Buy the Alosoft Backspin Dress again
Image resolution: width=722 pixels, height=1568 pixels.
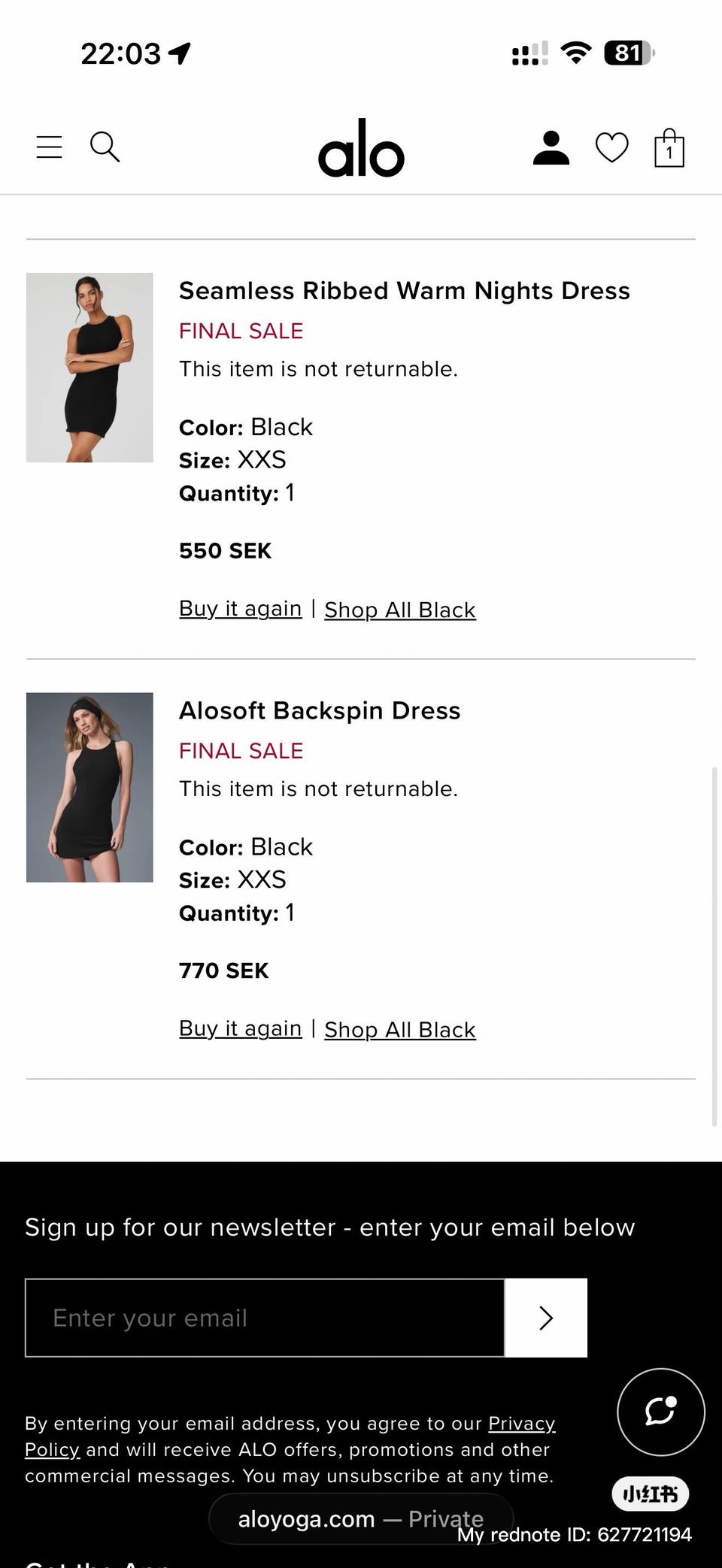(240, 1028)
